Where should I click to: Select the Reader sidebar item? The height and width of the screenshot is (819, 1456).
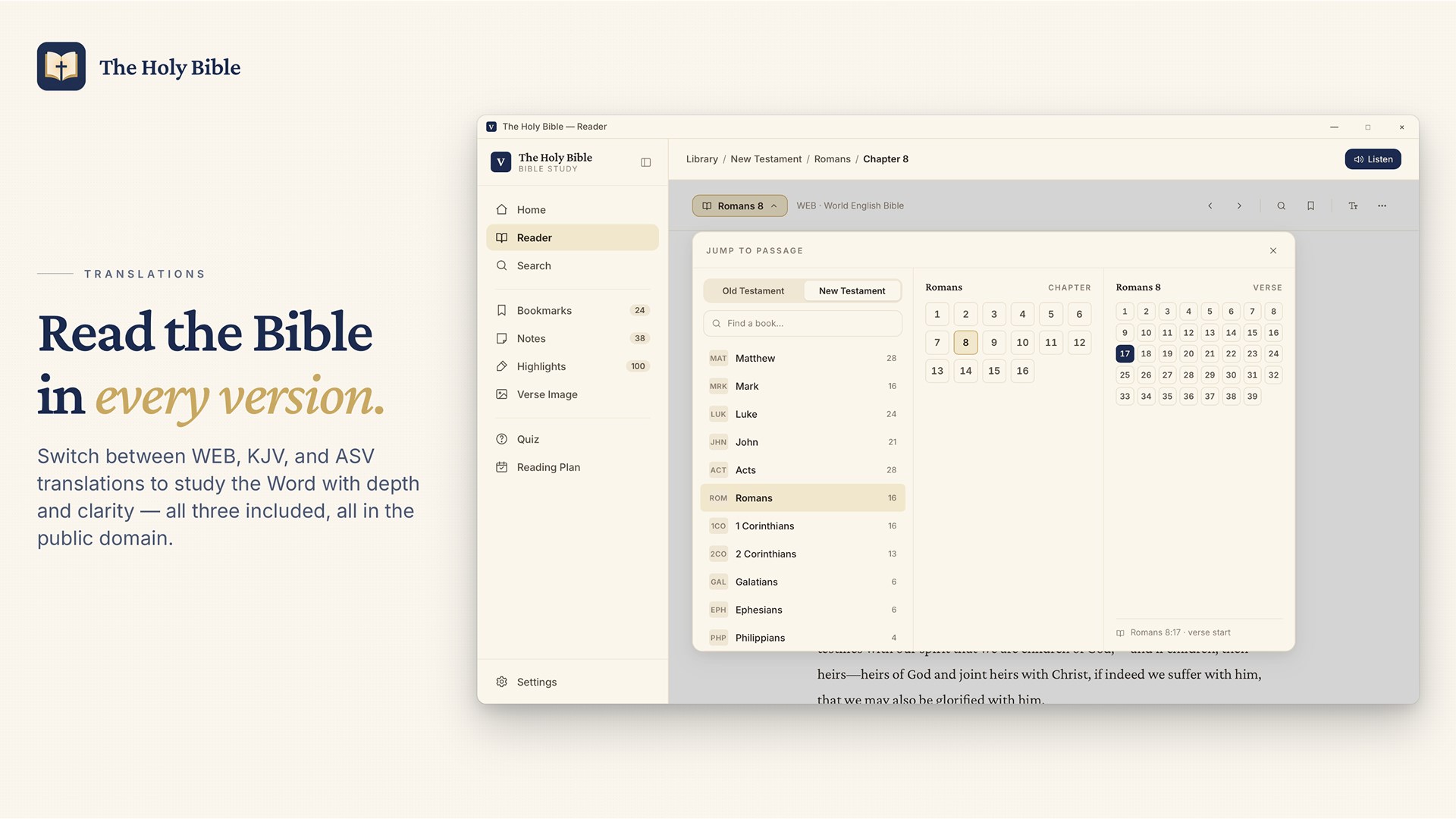pos(573,238)
